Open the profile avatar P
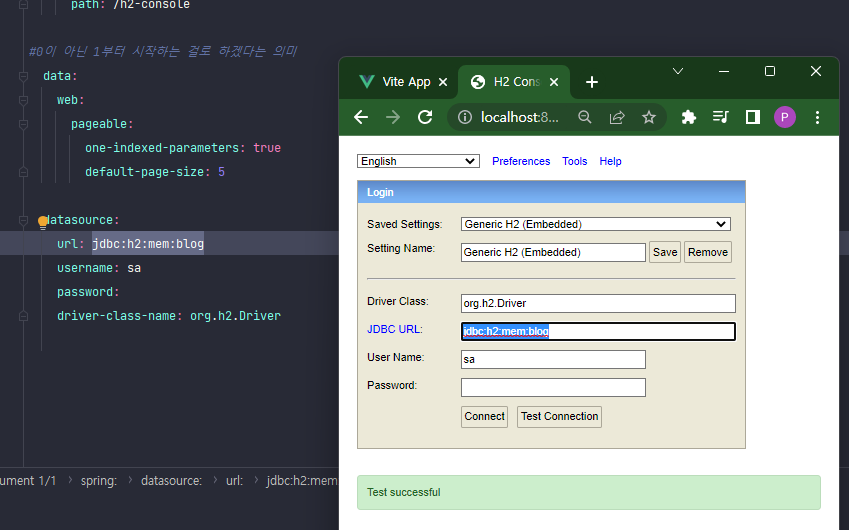This screenshot has height=530, width=849. point(785,117)
